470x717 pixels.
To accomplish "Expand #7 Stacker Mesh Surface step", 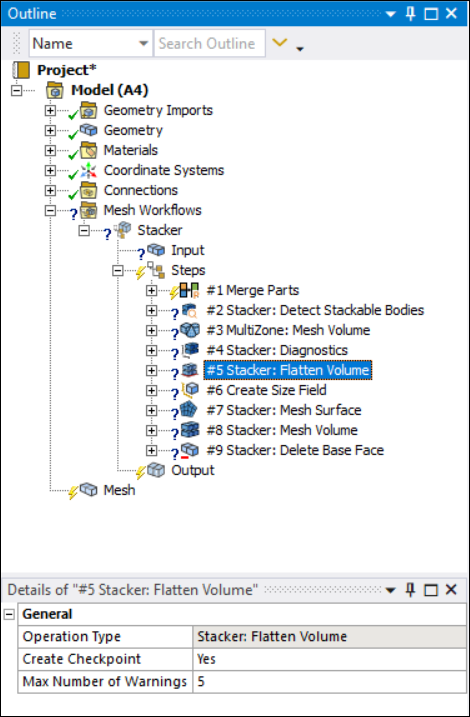I will click(151, 411).
